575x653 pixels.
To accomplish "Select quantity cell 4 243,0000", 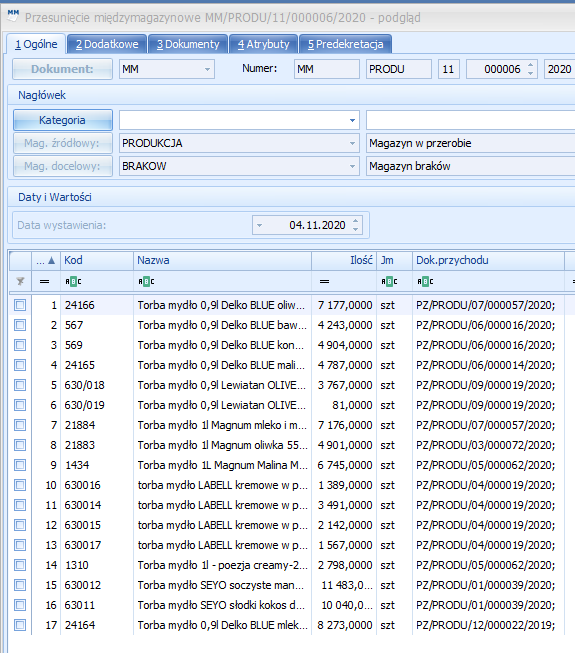I will click(344, 325).
